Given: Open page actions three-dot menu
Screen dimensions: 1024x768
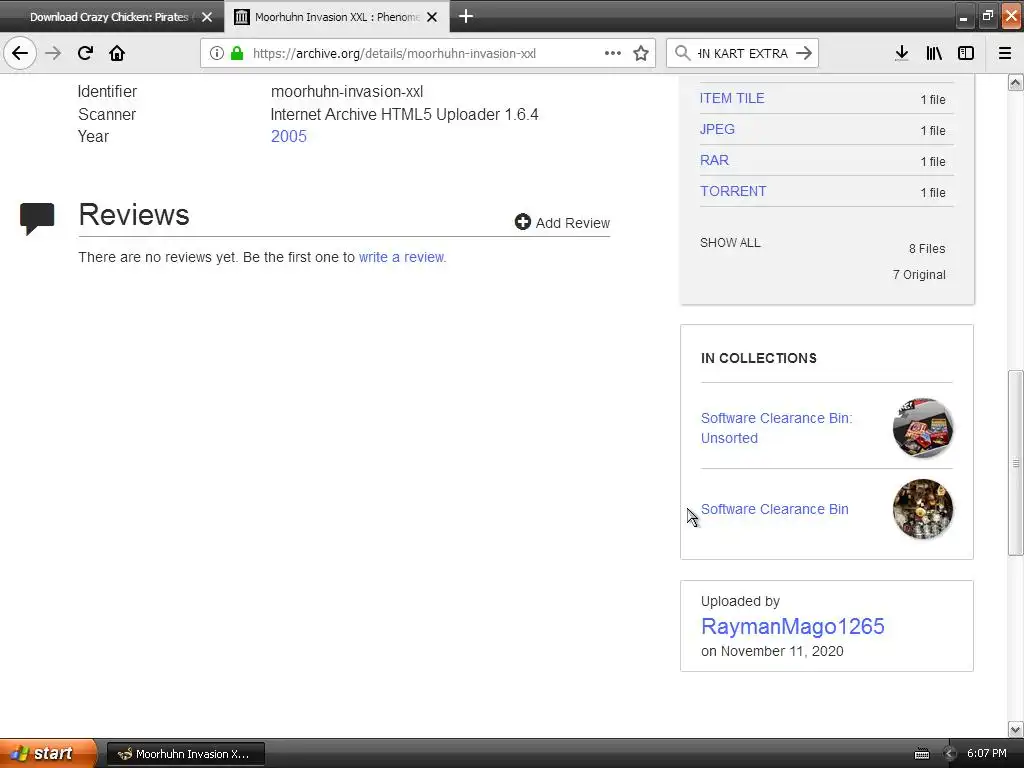Looking at the screenshot, I should [613, 53].
